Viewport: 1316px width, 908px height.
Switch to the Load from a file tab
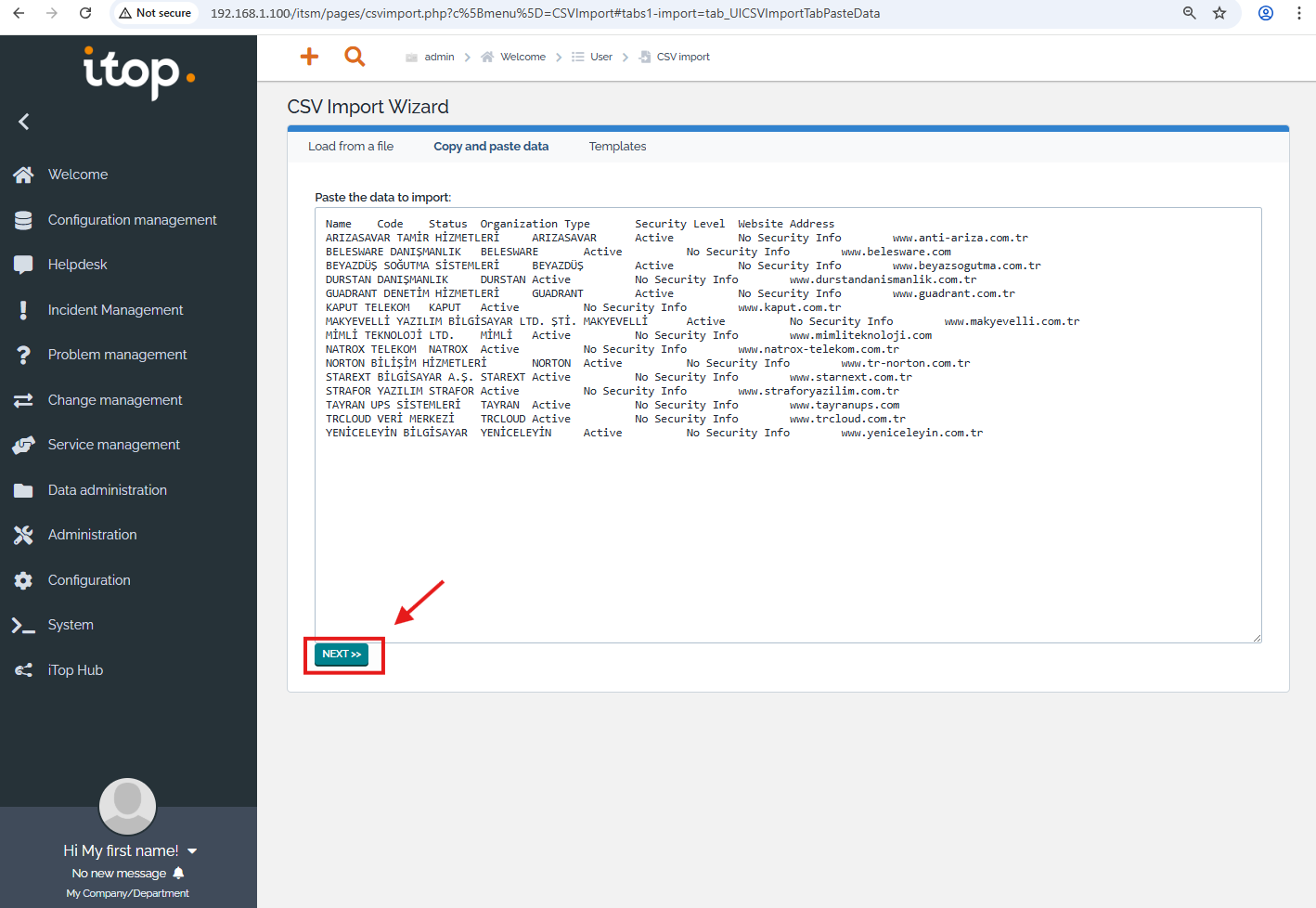[351, 147]
